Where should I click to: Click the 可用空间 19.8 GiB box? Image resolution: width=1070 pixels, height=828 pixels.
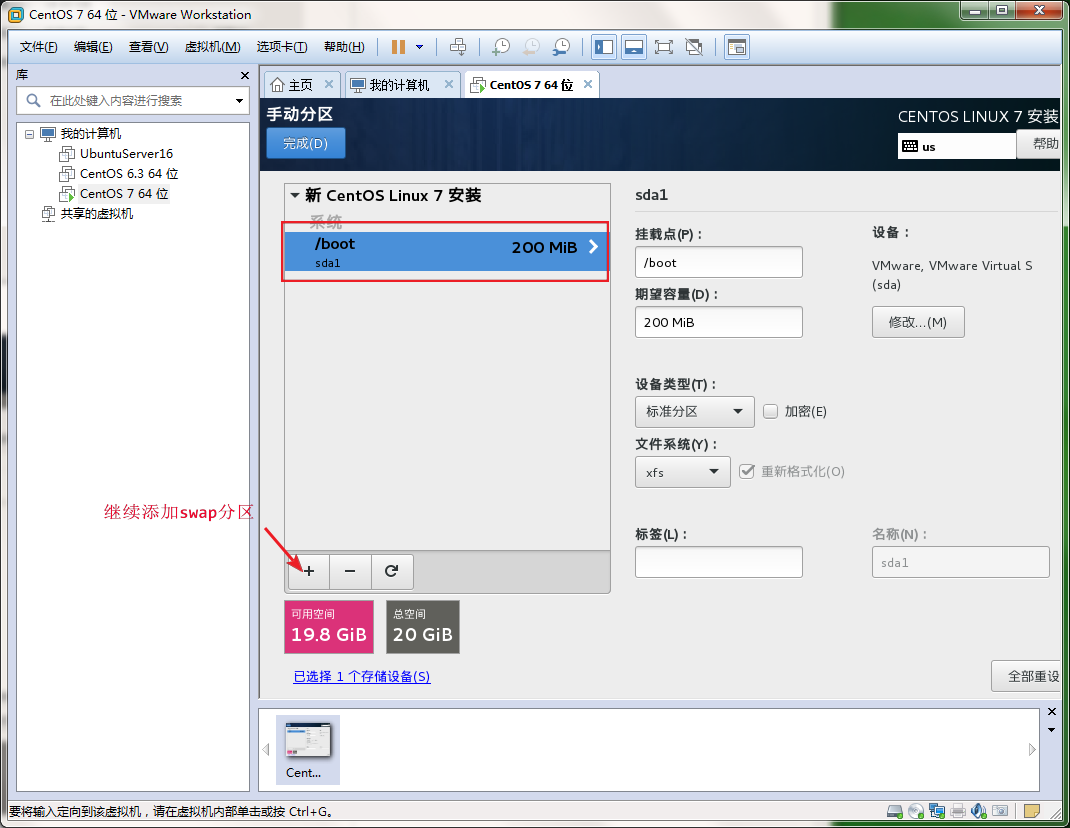(x=329, y=627)
